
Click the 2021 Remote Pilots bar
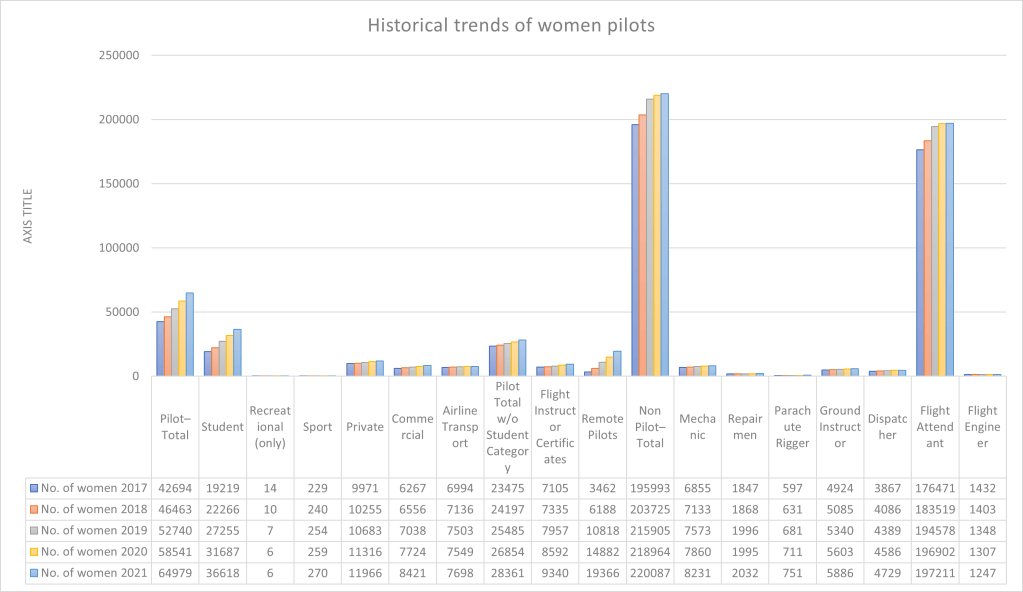(x=618, y=364)
